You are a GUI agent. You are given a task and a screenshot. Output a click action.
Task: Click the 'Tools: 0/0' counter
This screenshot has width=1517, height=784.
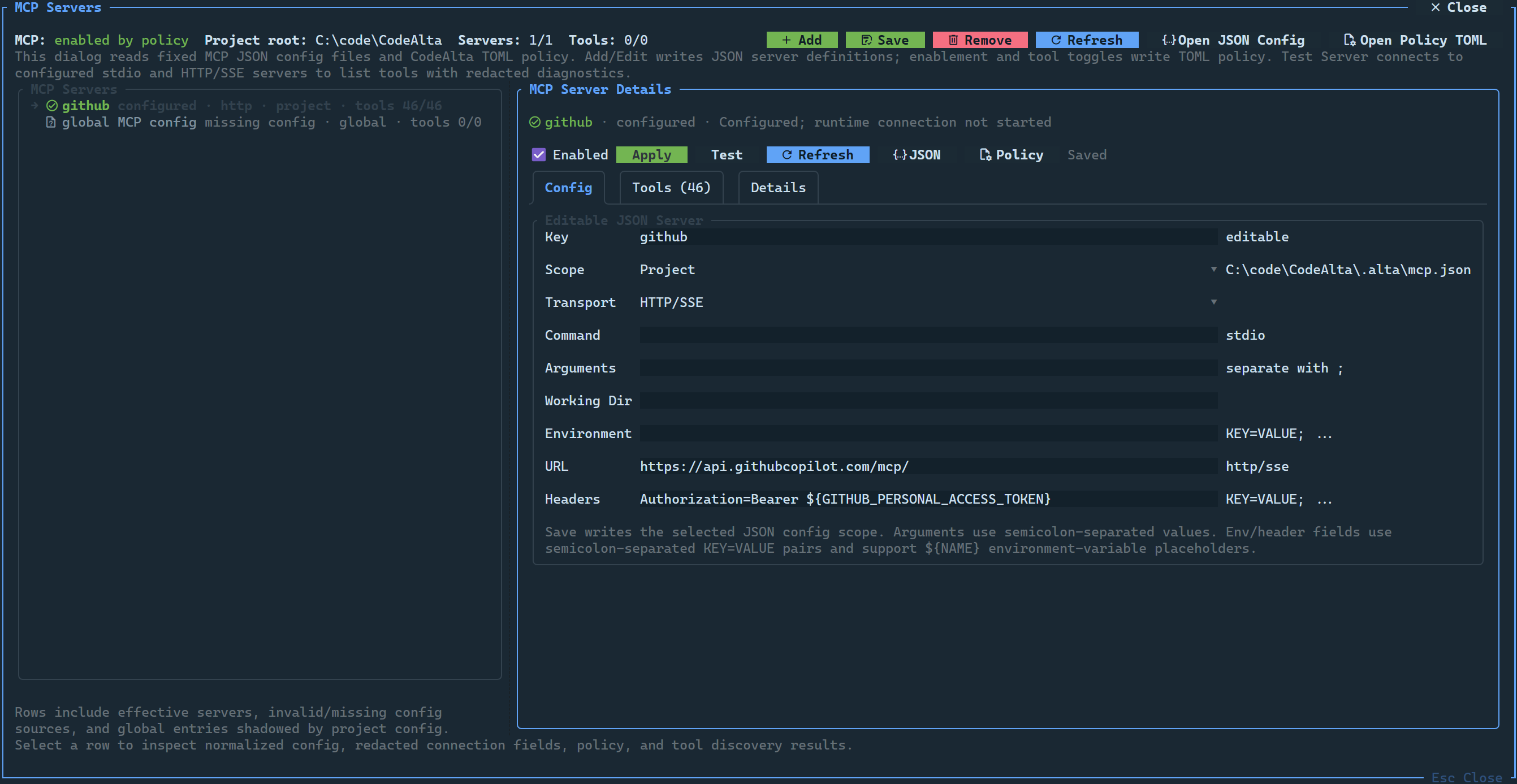(608, 40)
